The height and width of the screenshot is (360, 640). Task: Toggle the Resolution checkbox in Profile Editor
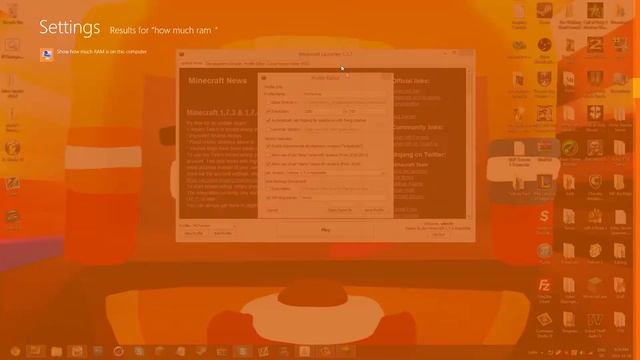(x=268, y=111)
